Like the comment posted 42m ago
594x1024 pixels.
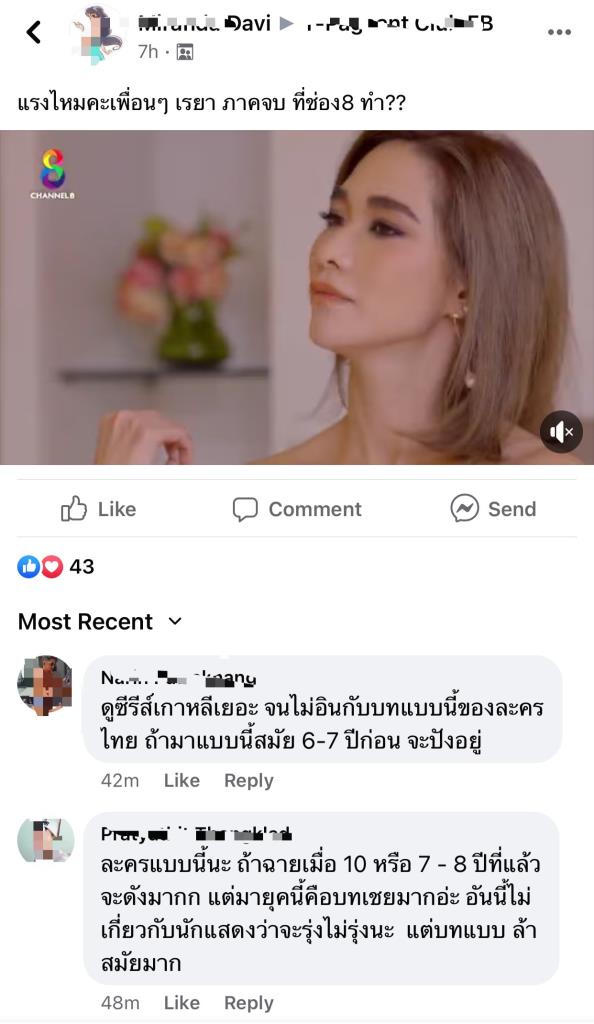(181, 780)
